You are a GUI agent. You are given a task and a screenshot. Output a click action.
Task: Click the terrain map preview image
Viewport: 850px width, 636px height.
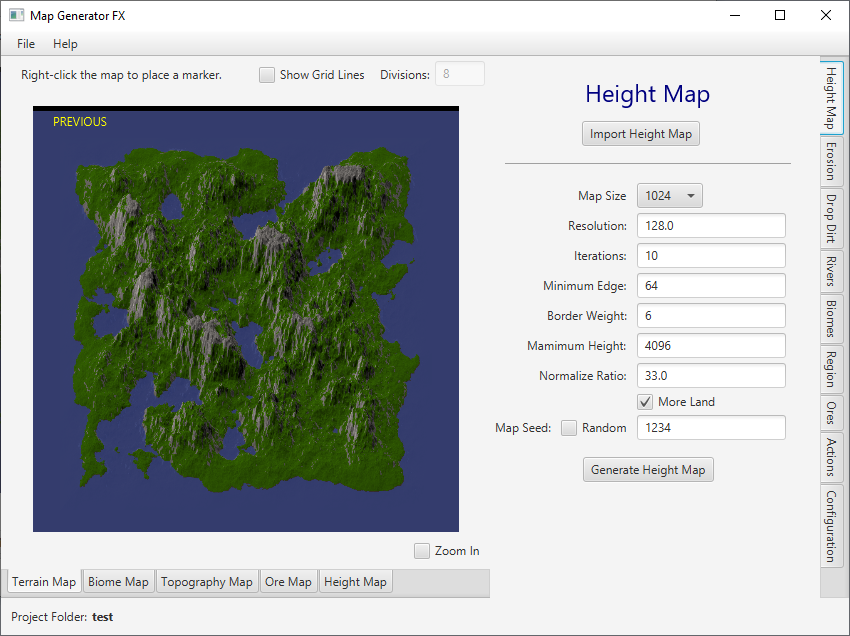coord(246,320)
